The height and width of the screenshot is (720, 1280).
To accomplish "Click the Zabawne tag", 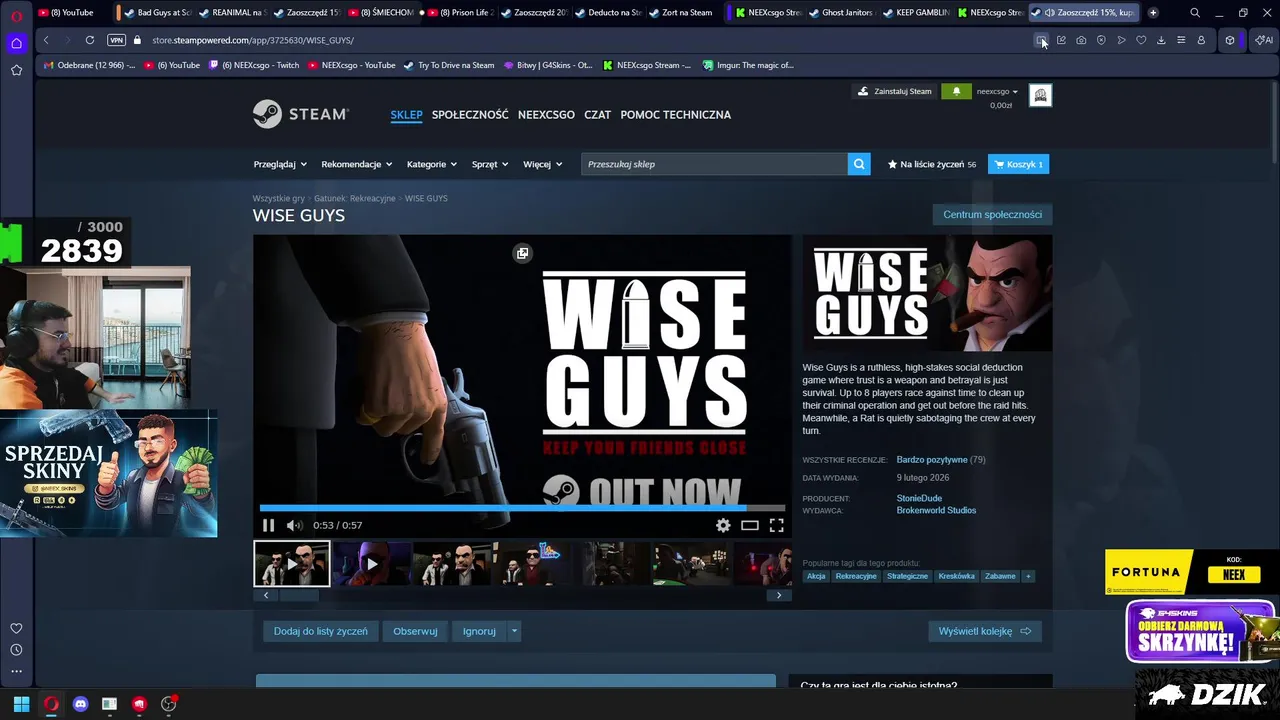I will tap(1000, 576).
